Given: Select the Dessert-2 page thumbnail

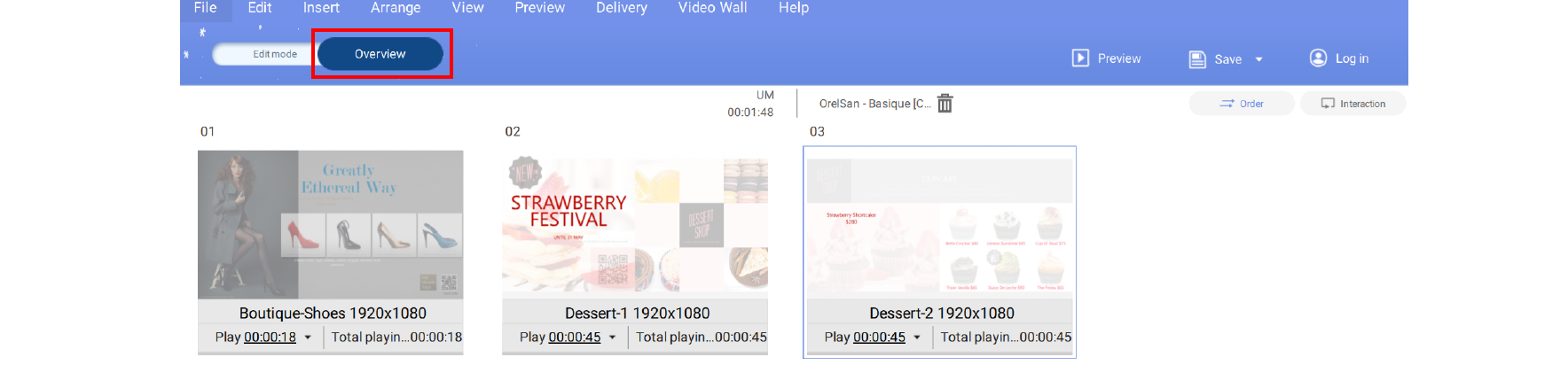Looking at the screenshot, I should (939, 224).
